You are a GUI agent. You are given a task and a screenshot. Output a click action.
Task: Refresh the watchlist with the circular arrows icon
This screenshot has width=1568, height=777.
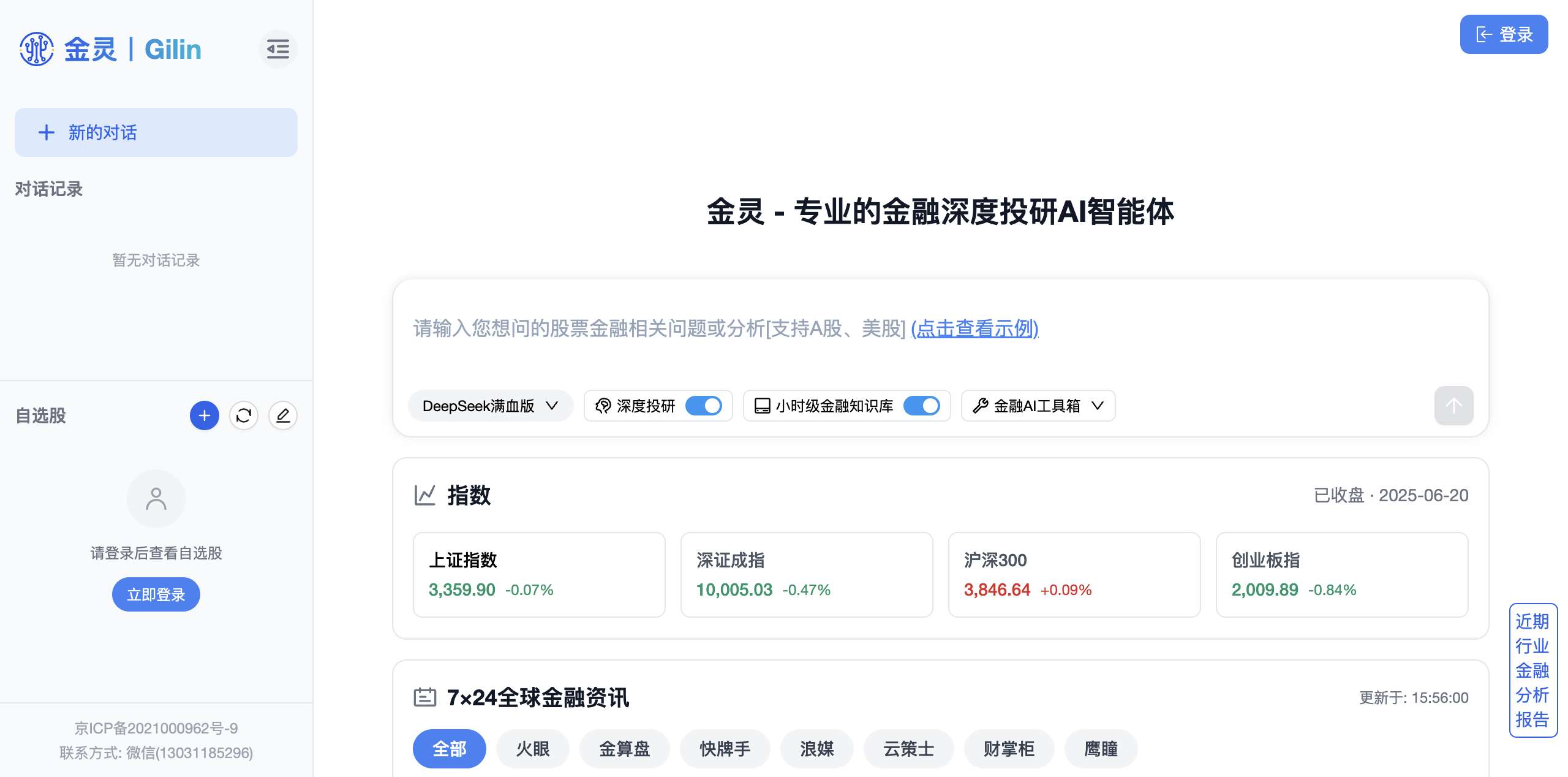point(244,415)
